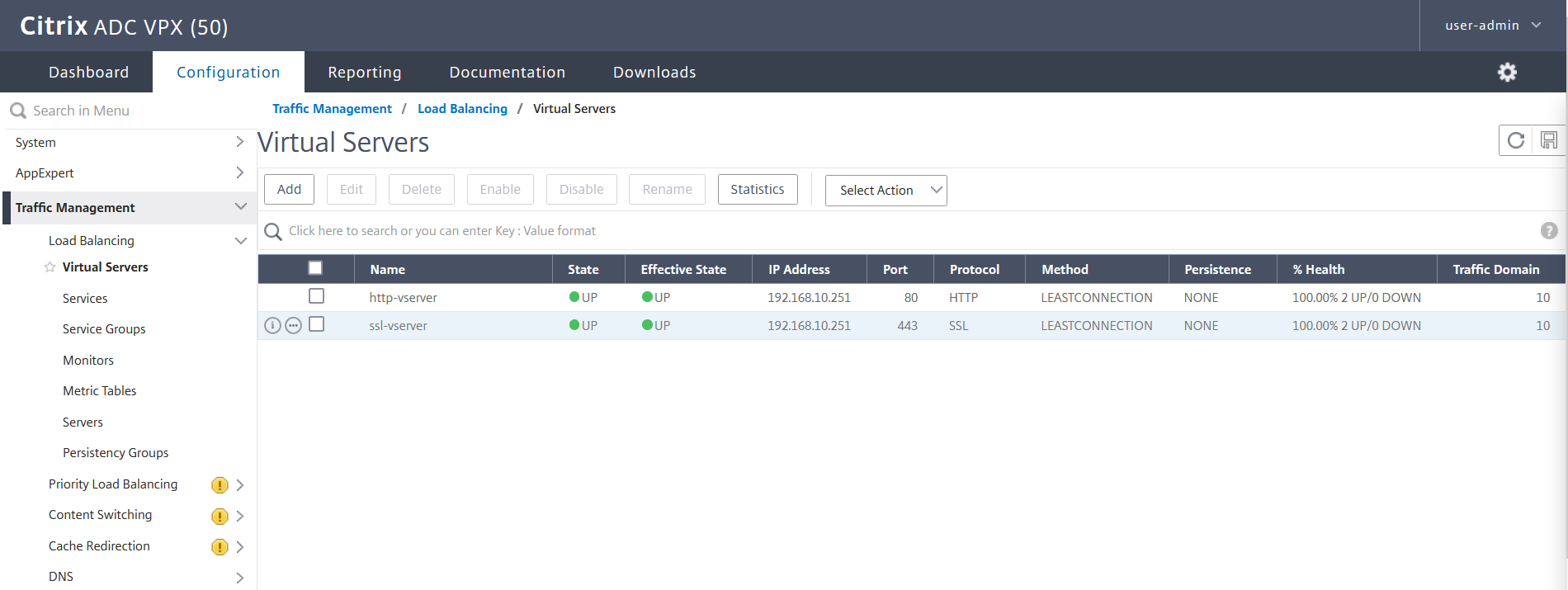Open the help question mark icon
Screen dimensions: 1568x590
click(1549, 231)
